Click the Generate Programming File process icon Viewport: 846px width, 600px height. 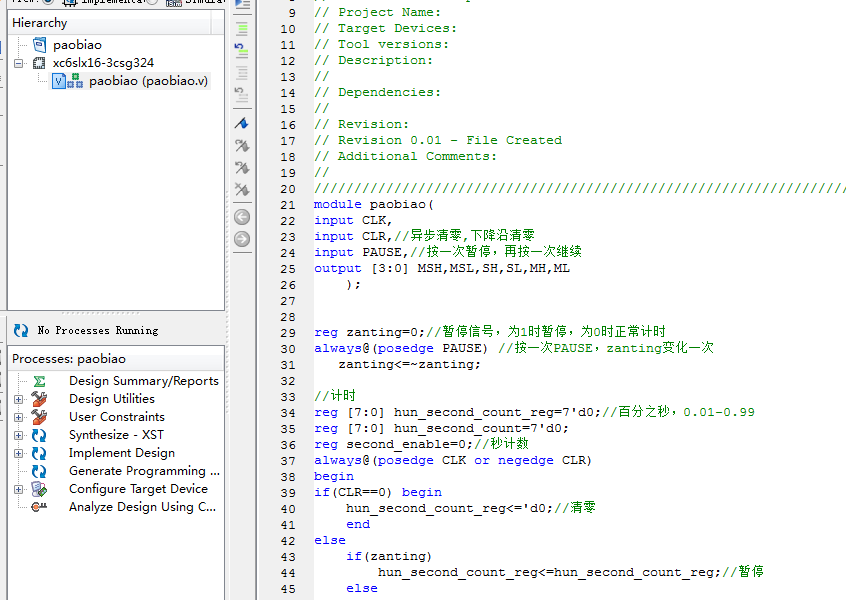39,471
